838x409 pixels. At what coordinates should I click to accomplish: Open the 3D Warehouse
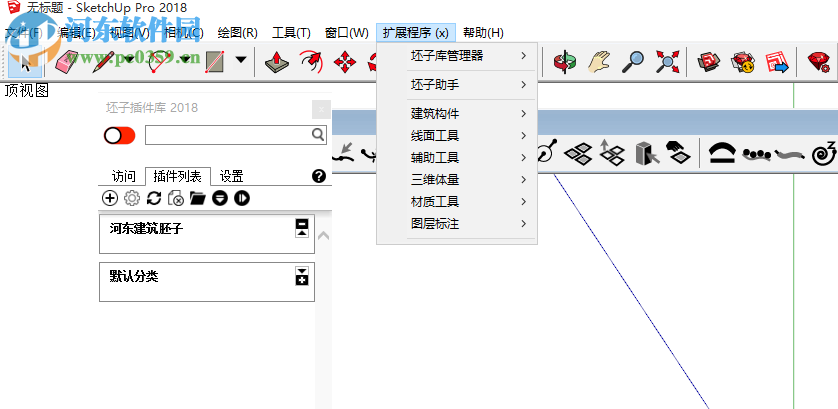click(709, 62)
